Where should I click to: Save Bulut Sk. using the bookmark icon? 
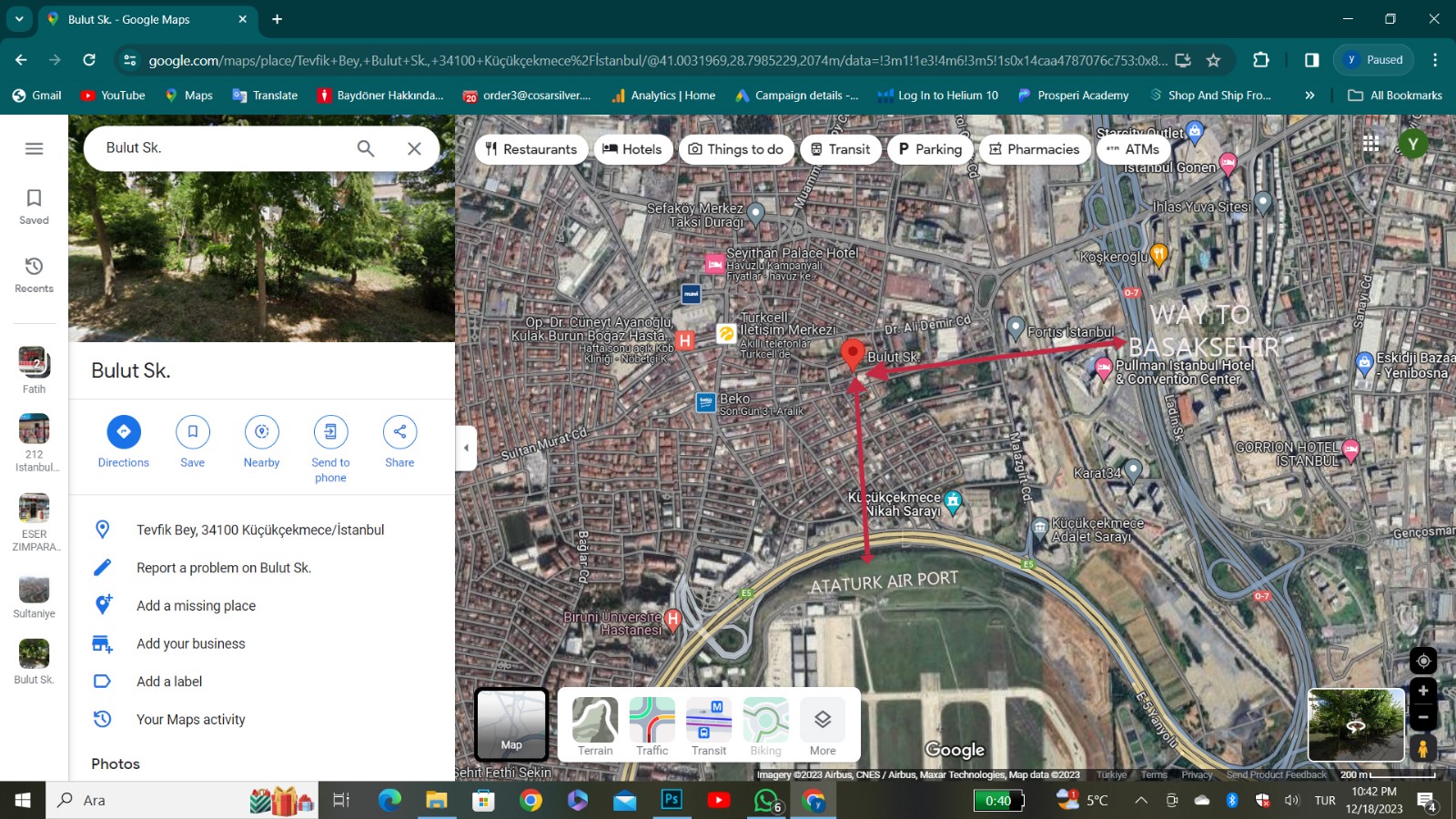[192, 431]
